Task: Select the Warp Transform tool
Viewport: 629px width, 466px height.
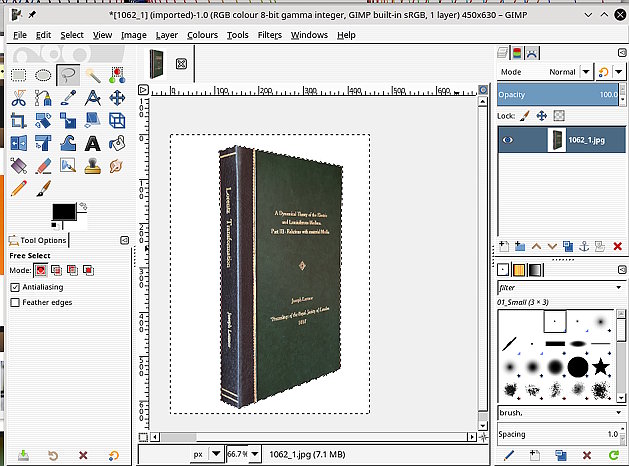Action: click(68, 143)
